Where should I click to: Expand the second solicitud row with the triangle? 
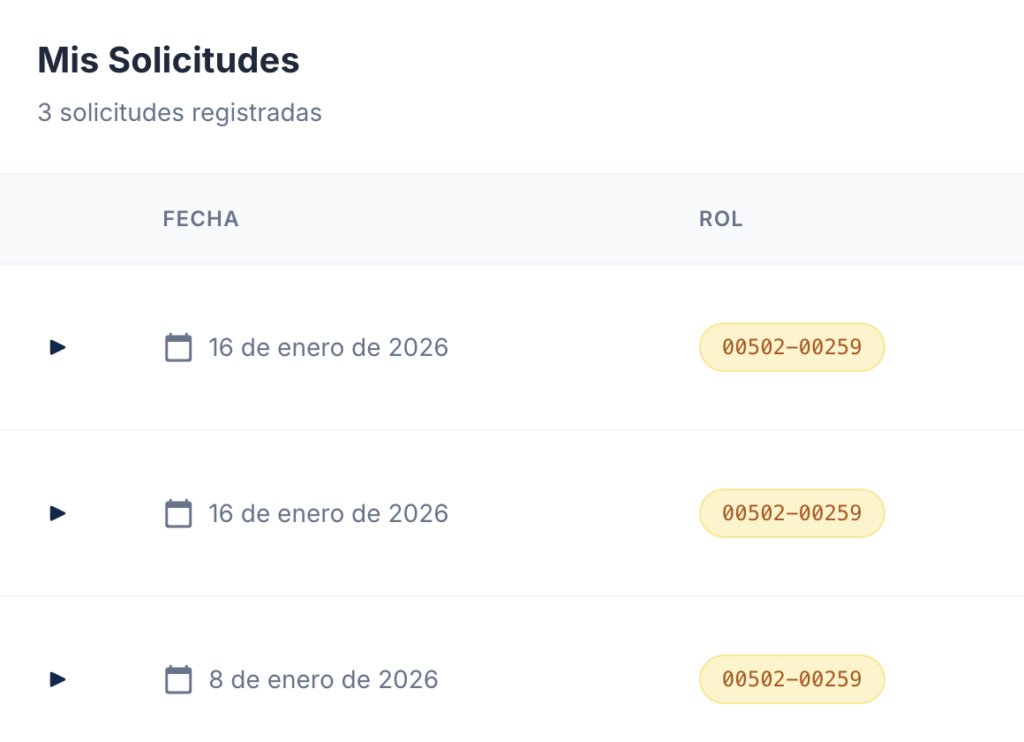tap(58, 514)
